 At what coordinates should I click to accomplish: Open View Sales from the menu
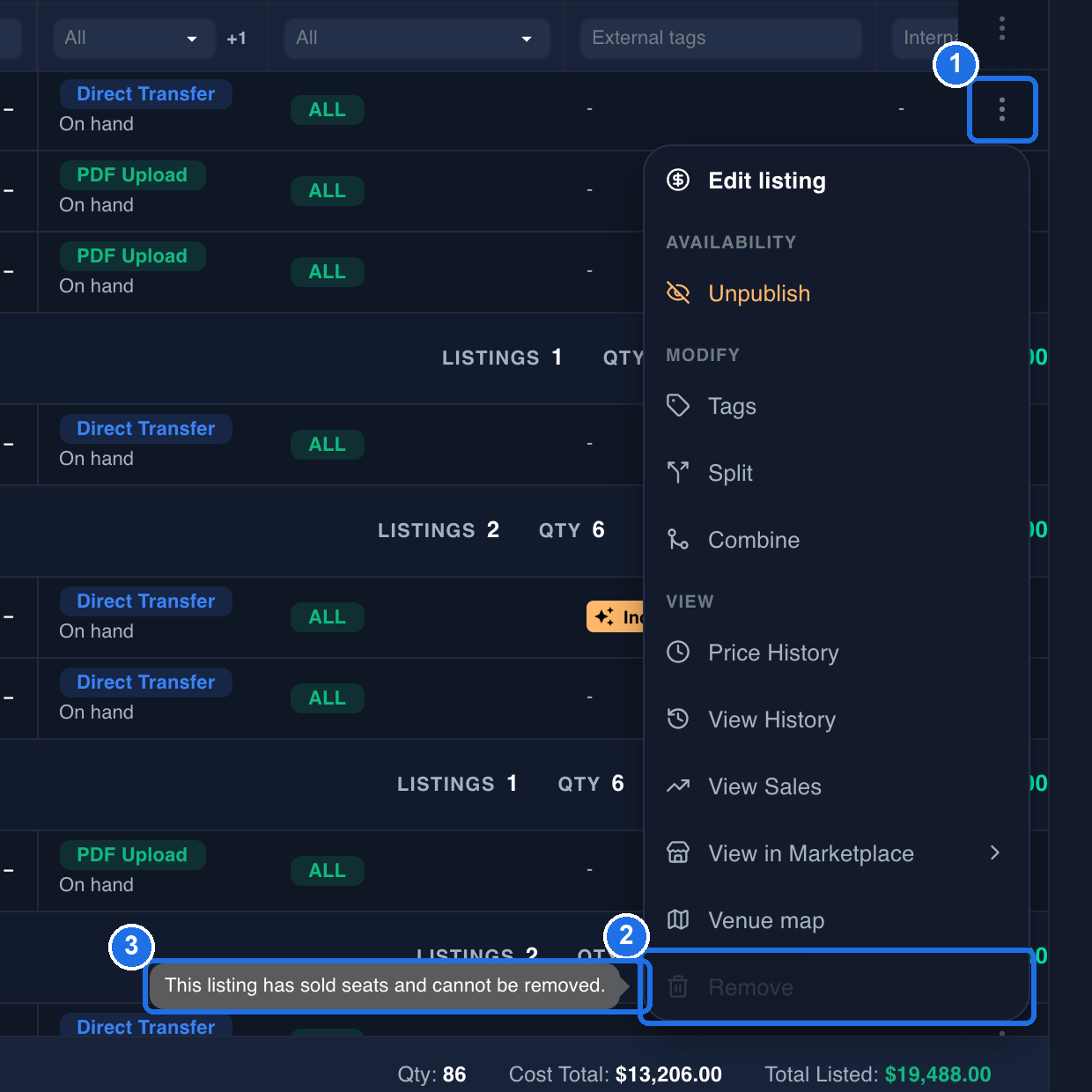[837, 786]
